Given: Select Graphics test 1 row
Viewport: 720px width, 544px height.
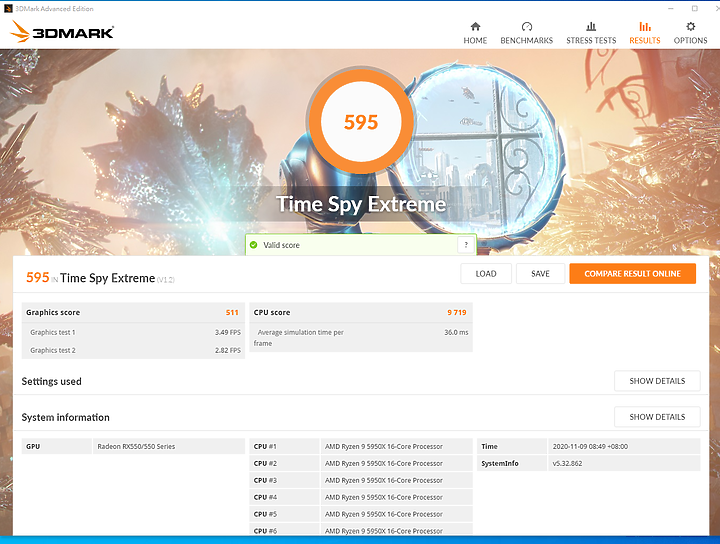Looking at the screenshot, I should pos(133,332).
